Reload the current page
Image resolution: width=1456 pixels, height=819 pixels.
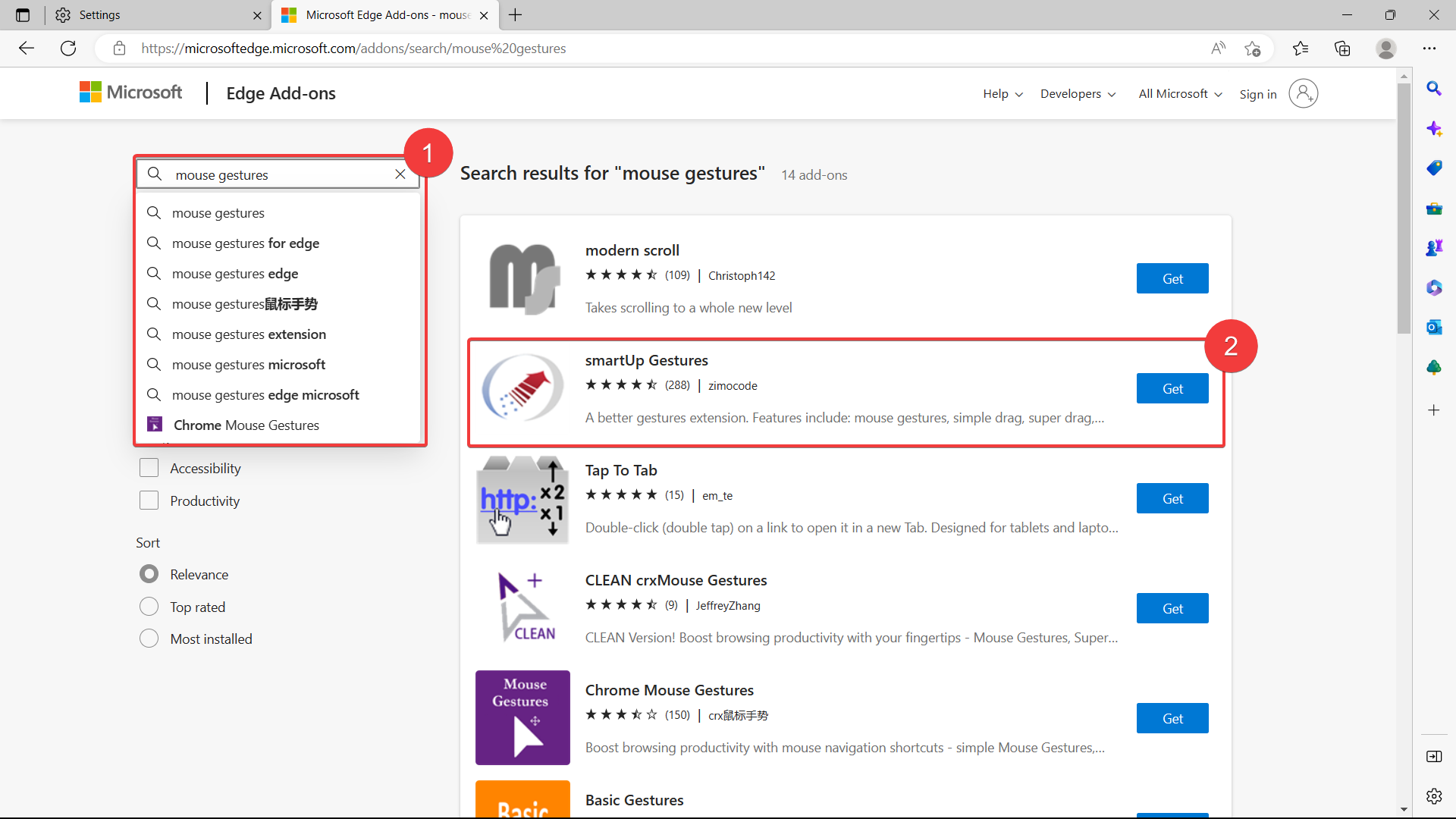[68, 49]
